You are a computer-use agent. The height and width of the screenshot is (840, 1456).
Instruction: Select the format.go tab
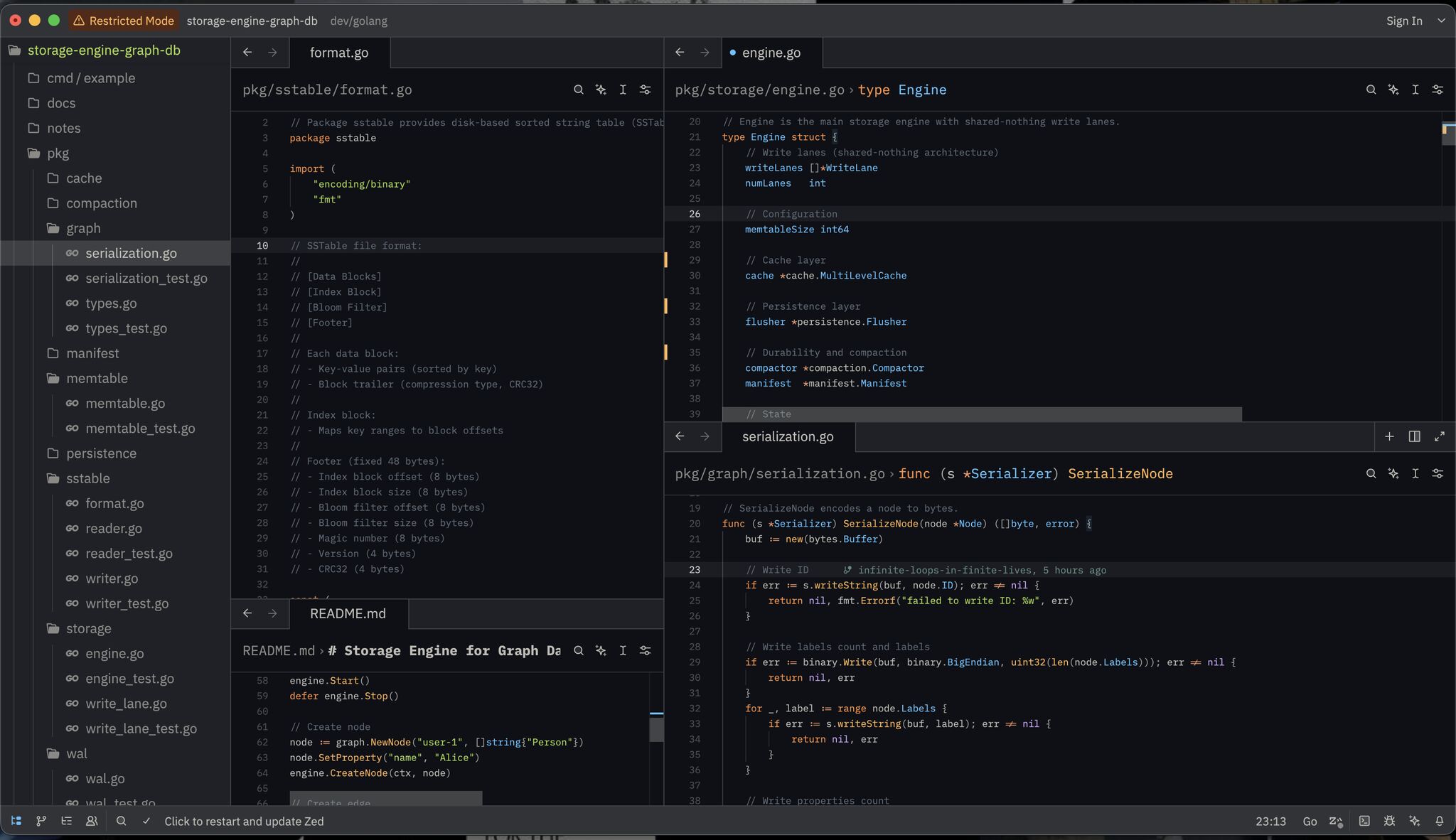pos(339,53)
